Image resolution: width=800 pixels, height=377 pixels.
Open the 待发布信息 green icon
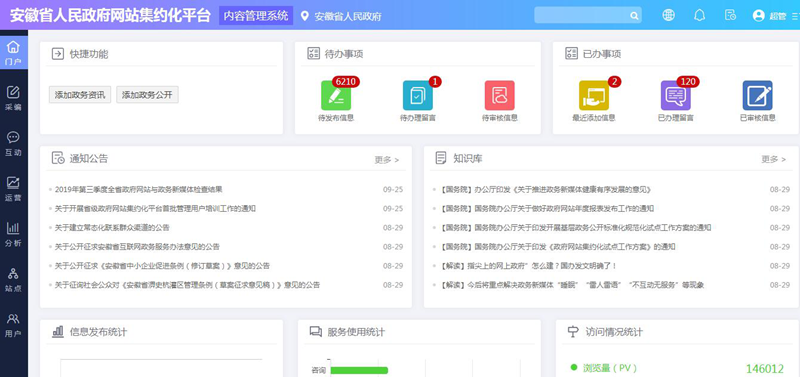click(x=336, y=95)
